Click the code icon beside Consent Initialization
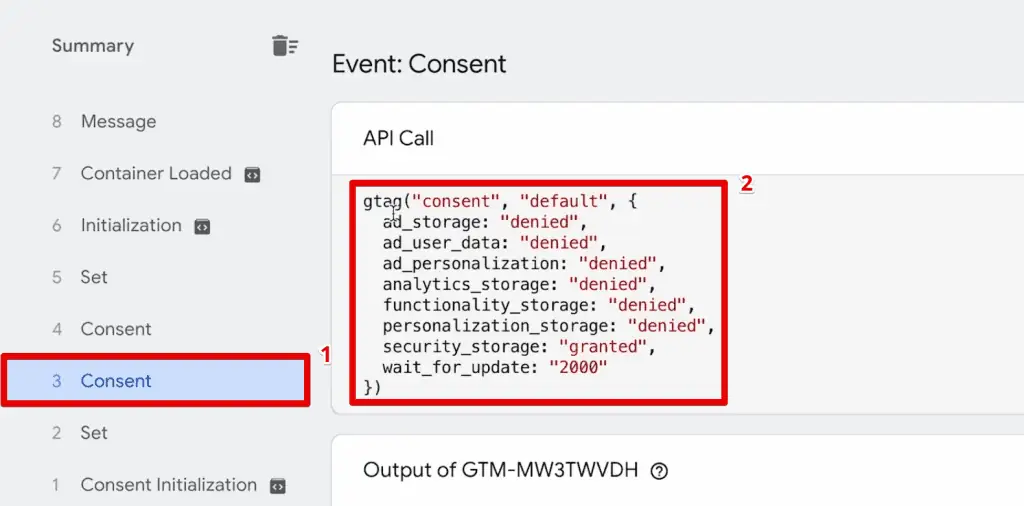Image resolution: width=1024 pixels, height=506 pixels. pyautogui.click(x=278, y=486)
